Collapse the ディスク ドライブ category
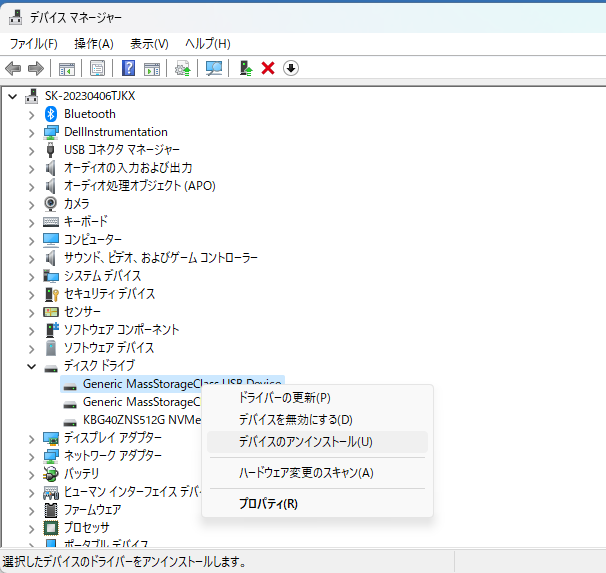The image size is (606, 573). [31, 366]
